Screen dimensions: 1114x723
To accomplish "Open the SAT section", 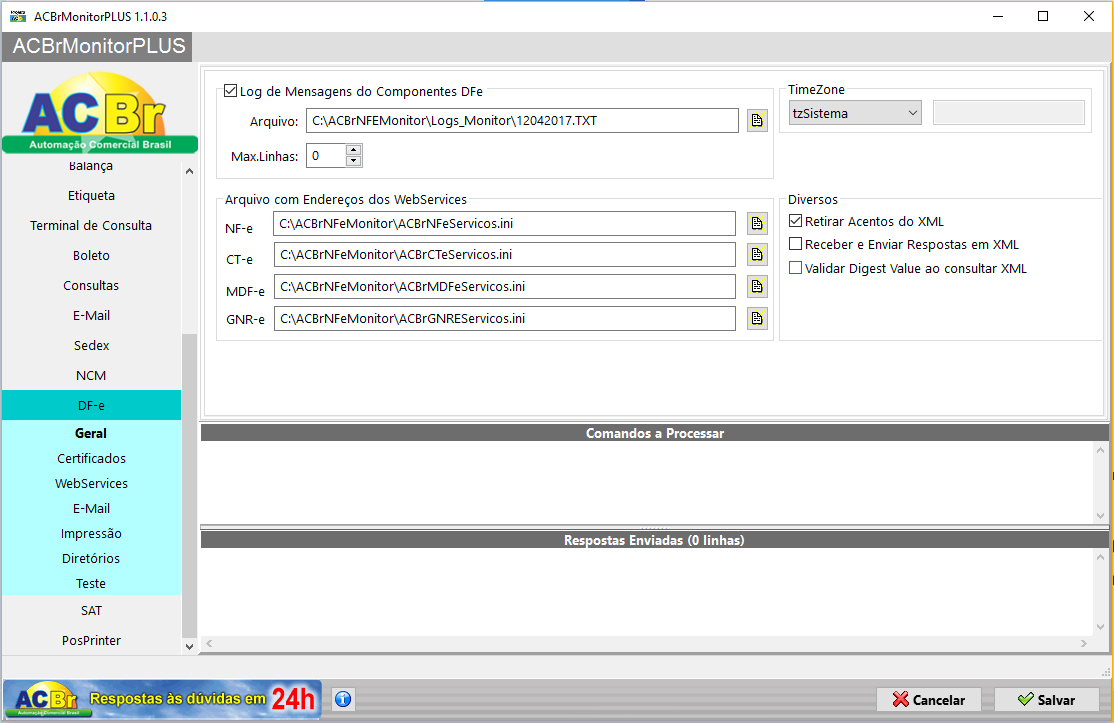I will 91,611.
